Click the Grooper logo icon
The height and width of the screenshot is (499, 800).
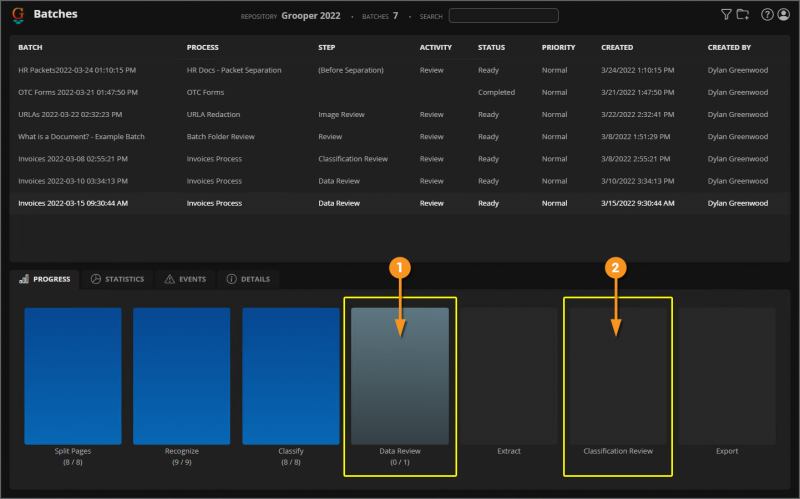tap(18, 15)
